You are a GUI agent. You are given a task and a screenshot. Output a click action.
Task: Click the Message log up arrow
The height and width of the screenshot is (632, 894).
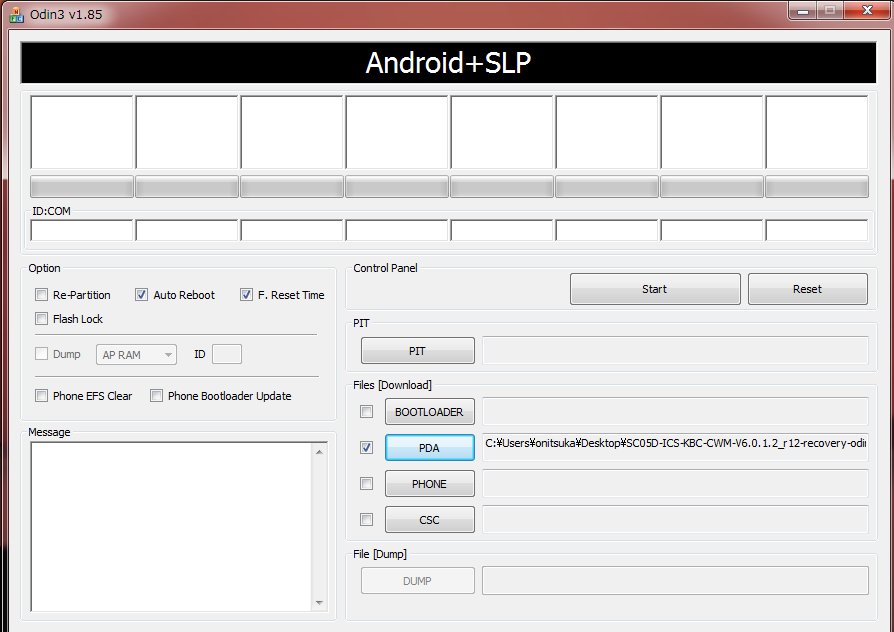click(319, 452)
